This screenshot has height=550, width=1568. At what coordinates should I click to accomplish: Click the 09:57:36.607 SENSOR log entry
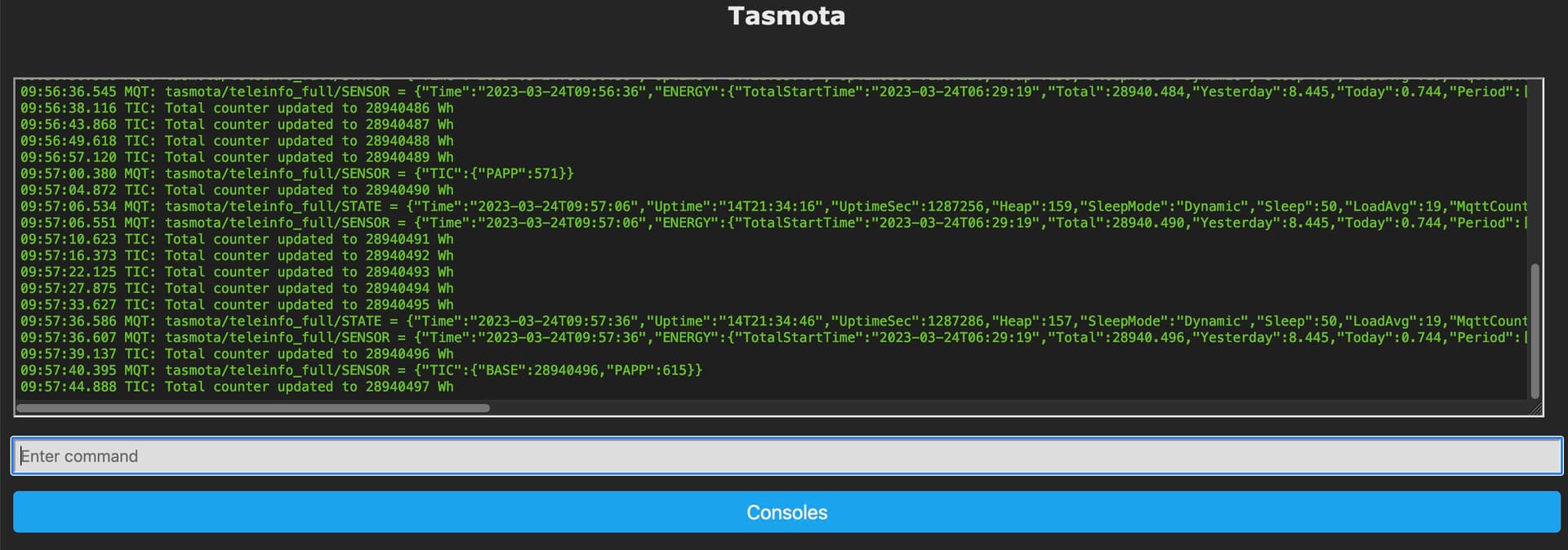pos(773,338)
